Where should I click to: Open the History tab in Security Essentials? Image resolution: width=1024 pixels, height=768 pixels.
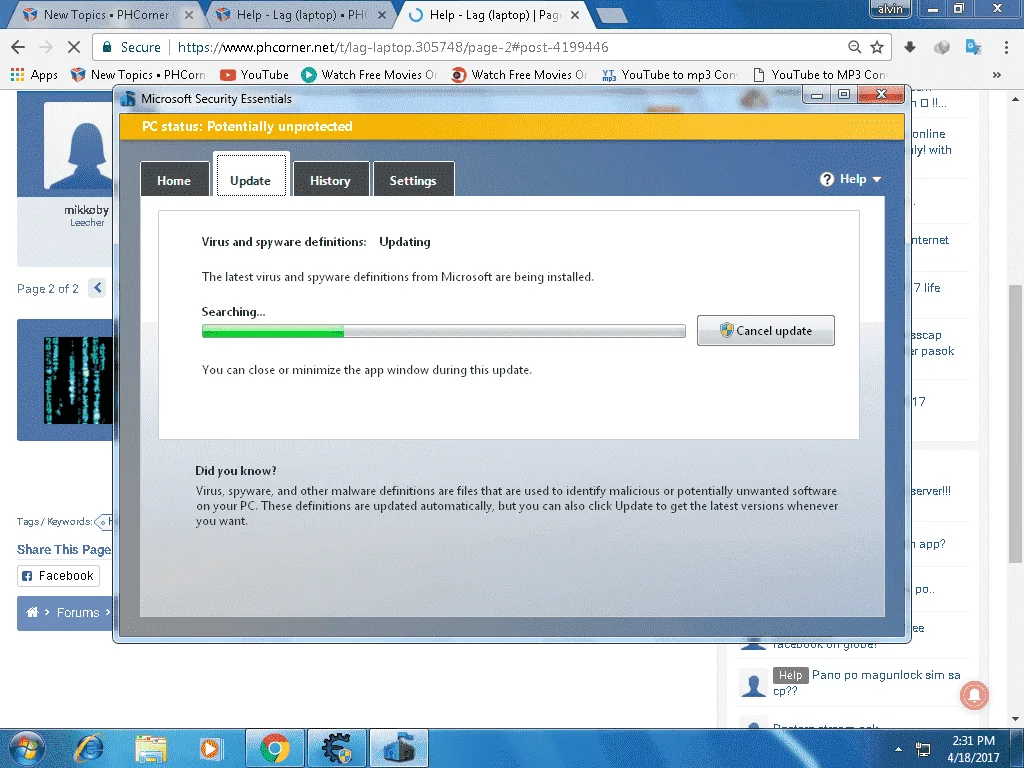[330, 180]
